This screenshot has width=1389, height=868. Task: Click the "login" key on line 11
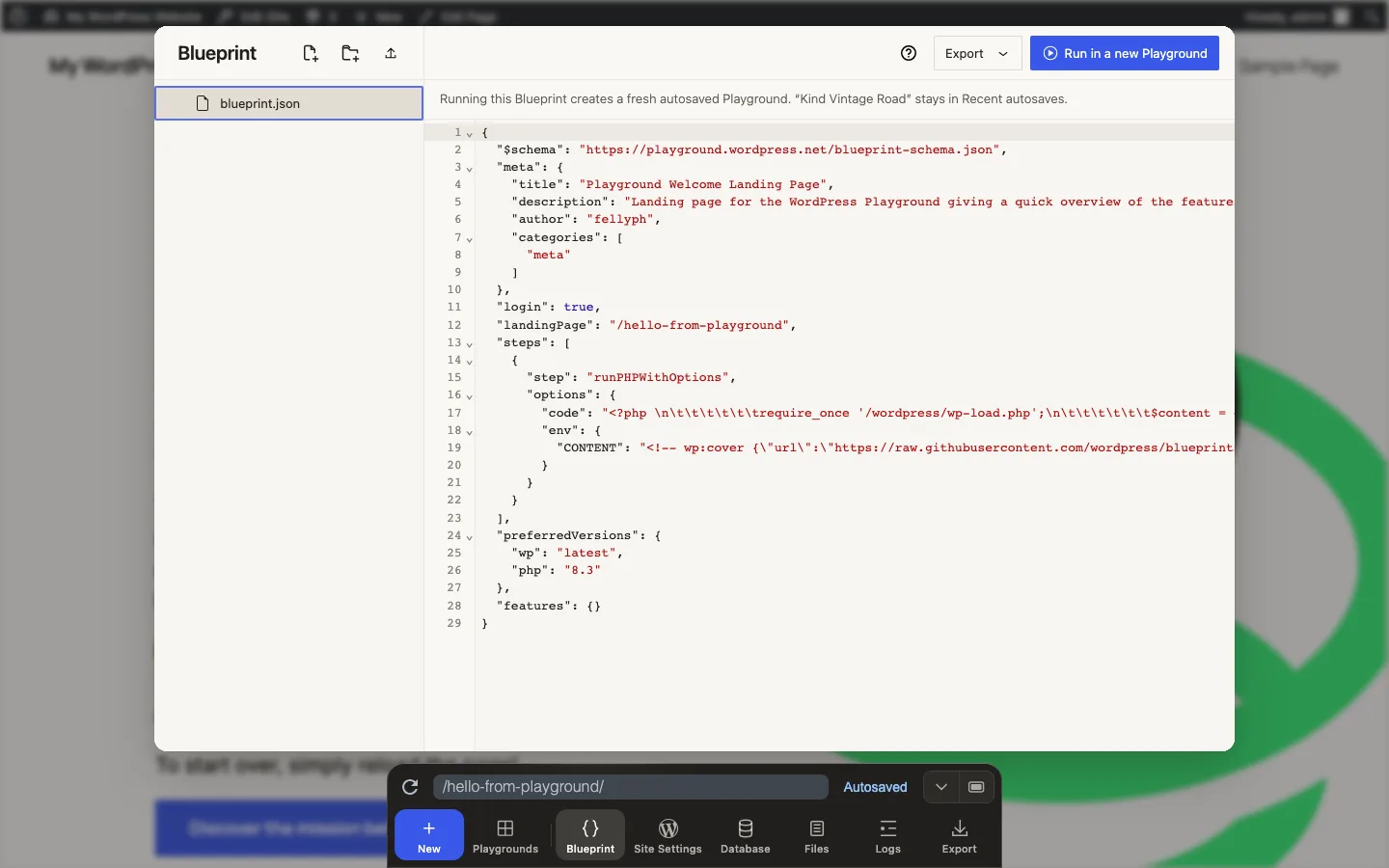[x=523, y=307]
